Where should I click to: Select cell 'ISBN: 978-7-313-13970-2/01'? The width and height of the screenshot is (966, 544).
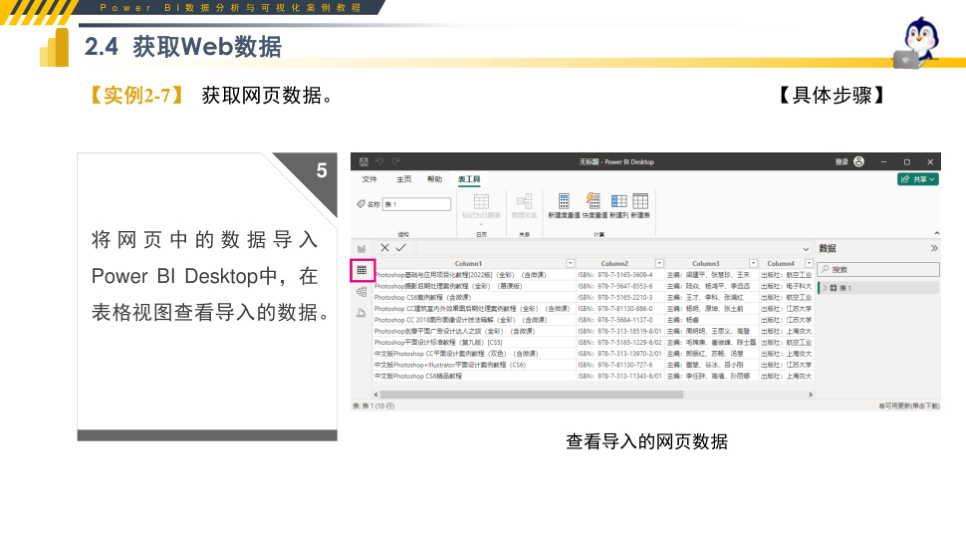[x=620, y=354]
